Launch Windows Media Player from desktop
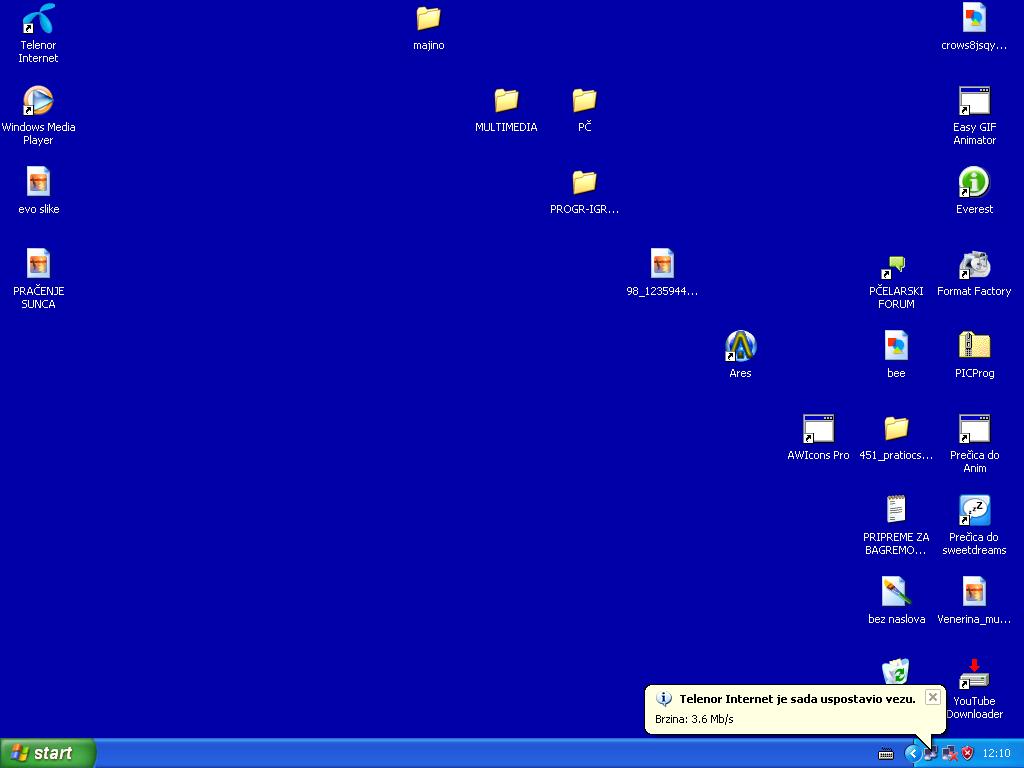 38,101
